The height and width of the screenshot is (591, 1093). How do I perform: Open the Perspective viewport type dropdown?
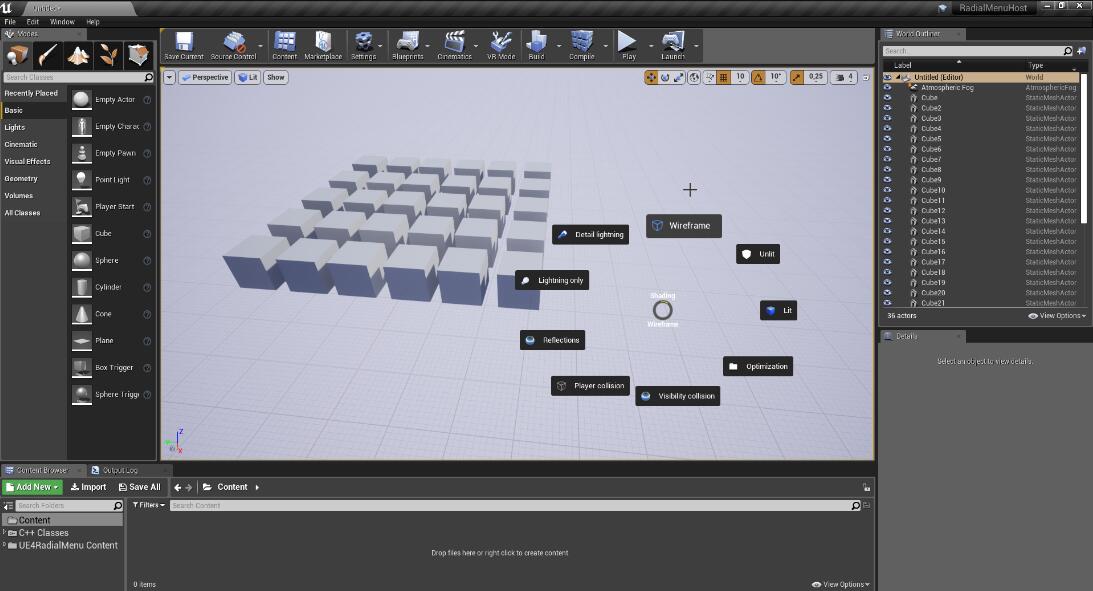(x=205, y=77)
